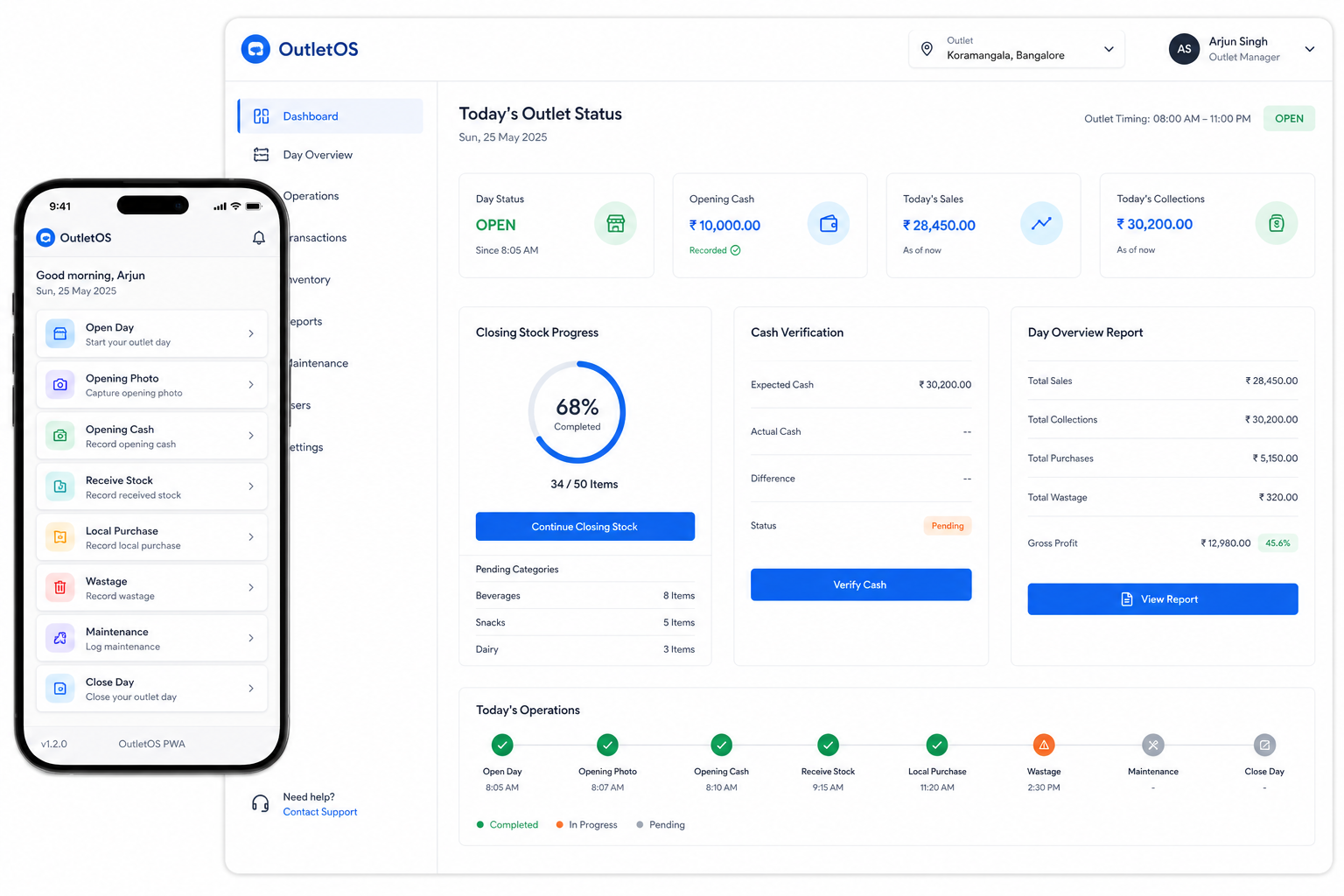
Task: Open Operations in the sidebar
Action: [x=311, y=196]
